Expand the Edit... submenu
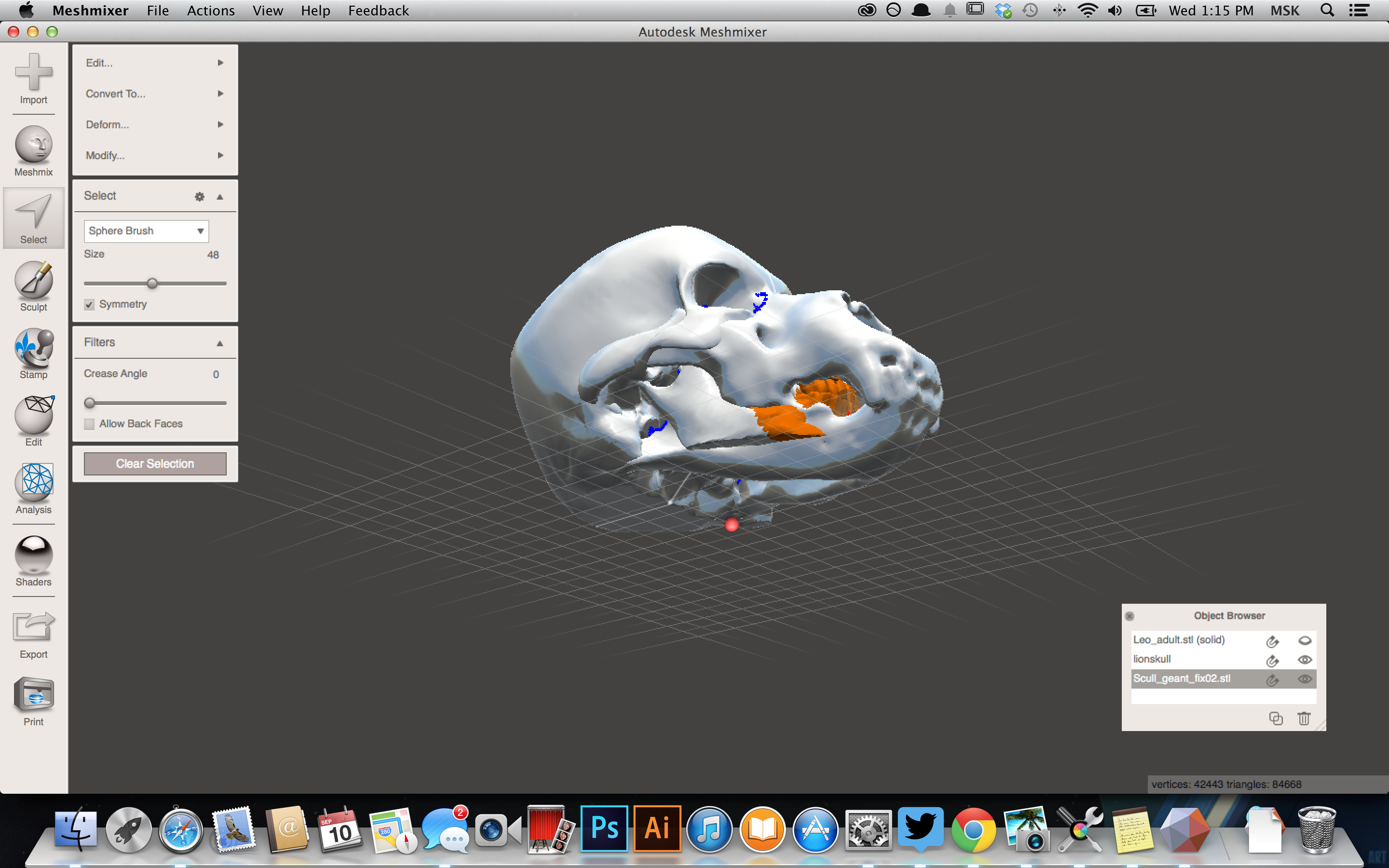This screenshot has width=1389, height=868. point(155,63)
